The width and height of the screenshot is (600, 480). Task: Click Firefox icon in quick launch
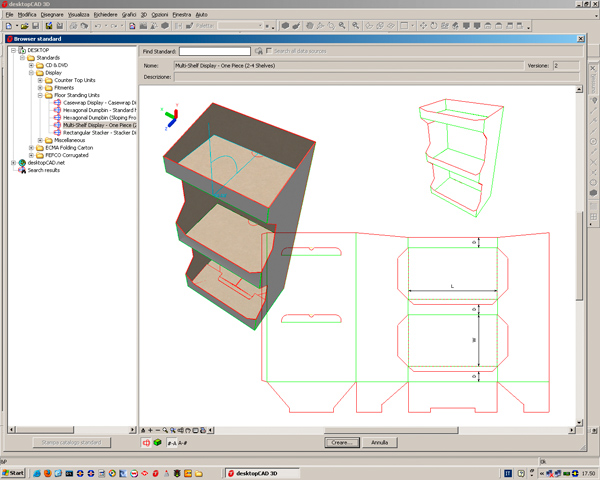pos(47,473)
